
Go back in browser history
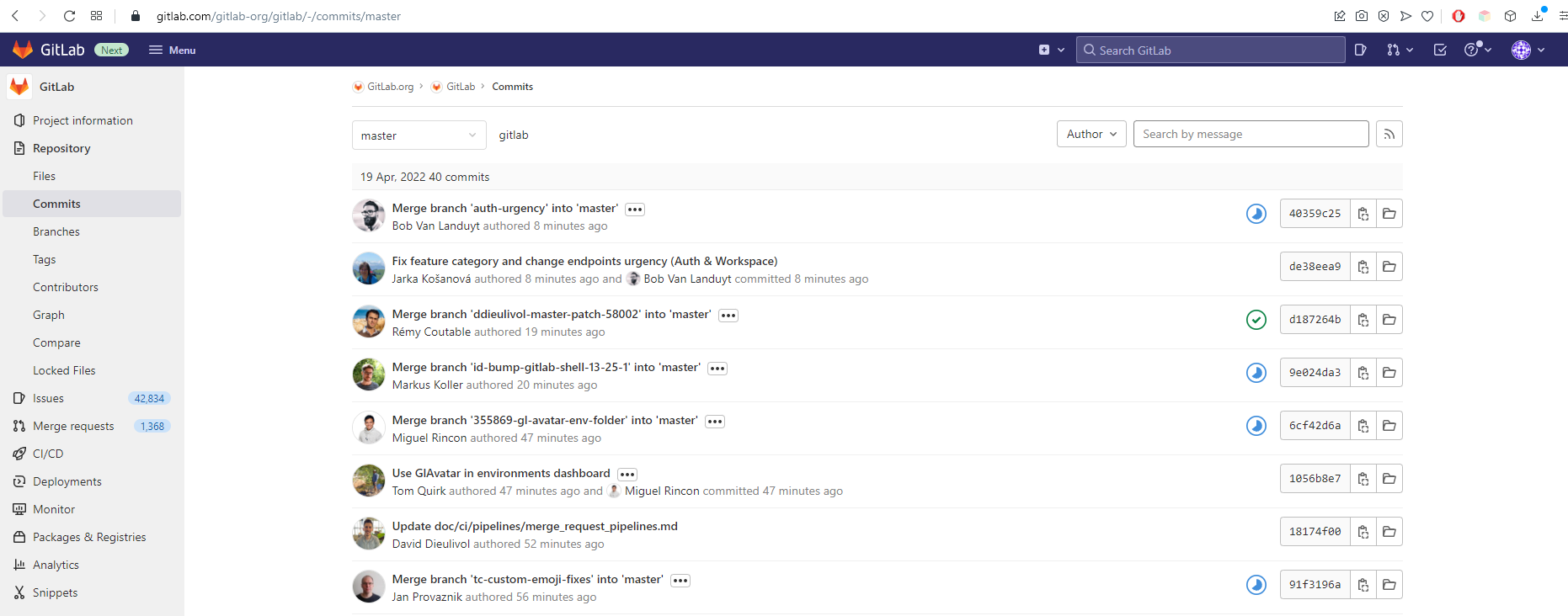15,16
